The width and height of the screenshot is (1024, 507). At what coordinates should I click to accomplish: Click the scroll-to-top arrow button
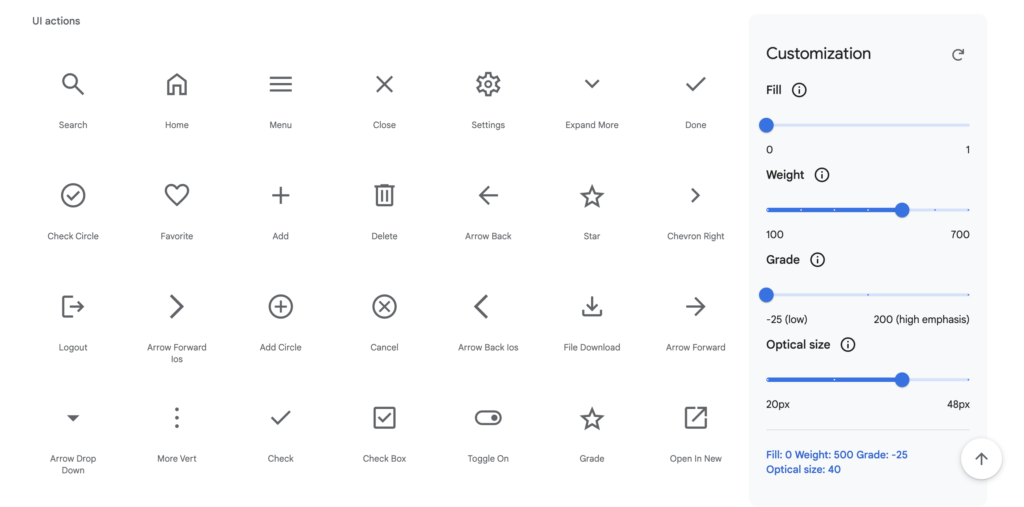tap(981, 459)
